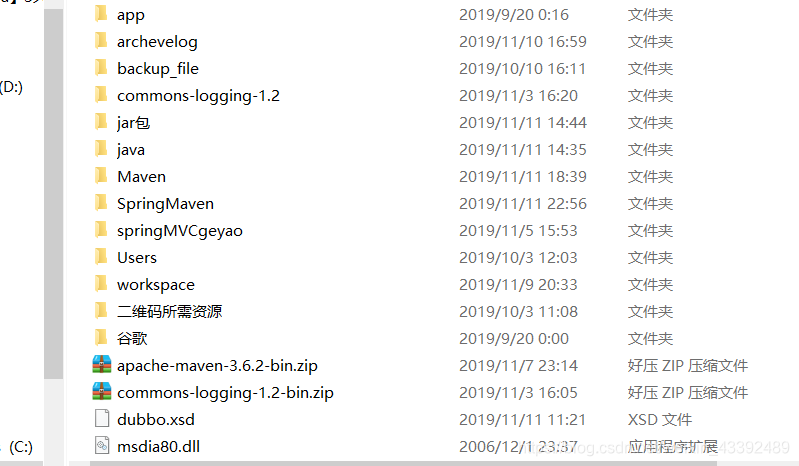Click the 谷歌 folder icon
Viewport: 799px width, 466px height.
[101, 338]
